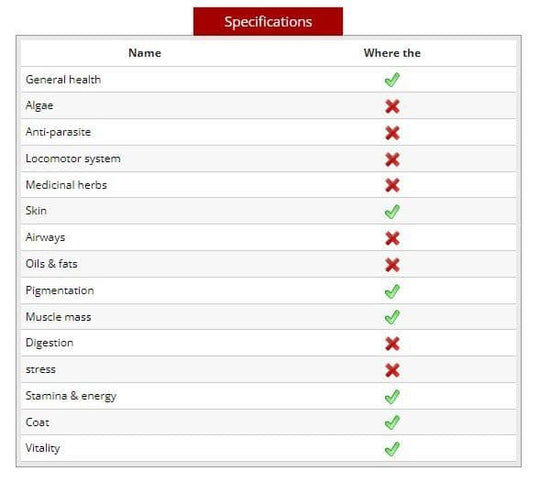Click the red cross beside Algae
The width and height of the screenshot is (540, 482).
click(x=392, y=106)
